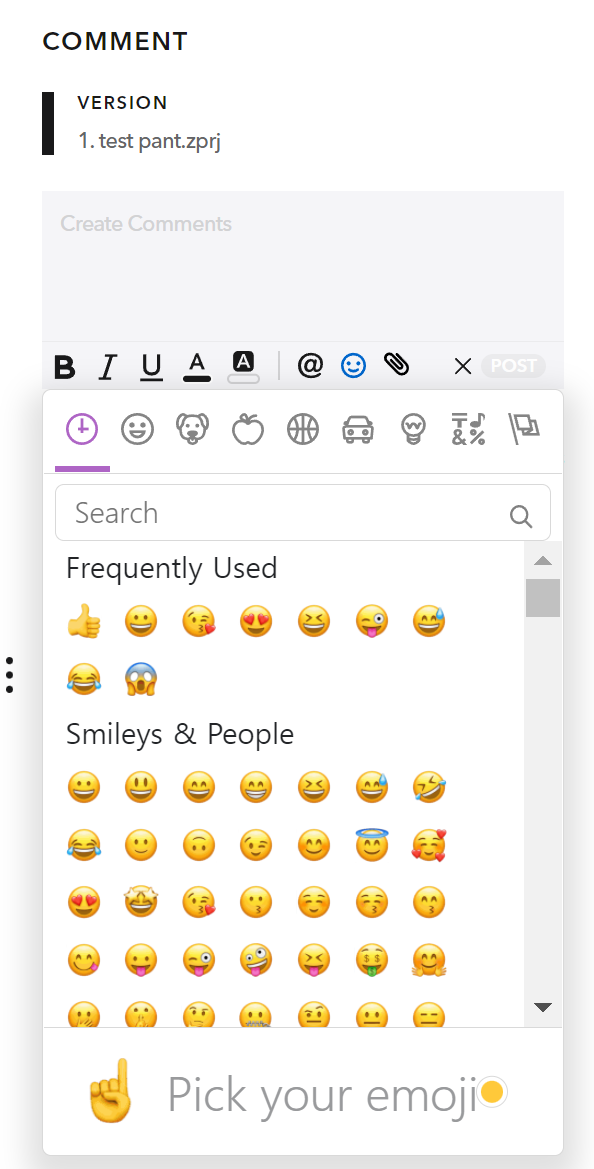Click the emoji list scroll down arrow
Image resolution: width=594 pixels, height=1169 pixels.
point(543,1007)
